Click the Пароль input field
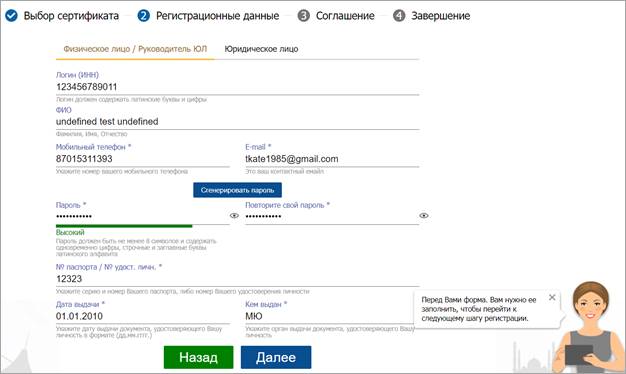Viewport: 626px width, 374px height. pyautogui.click(x=143, y=216)
